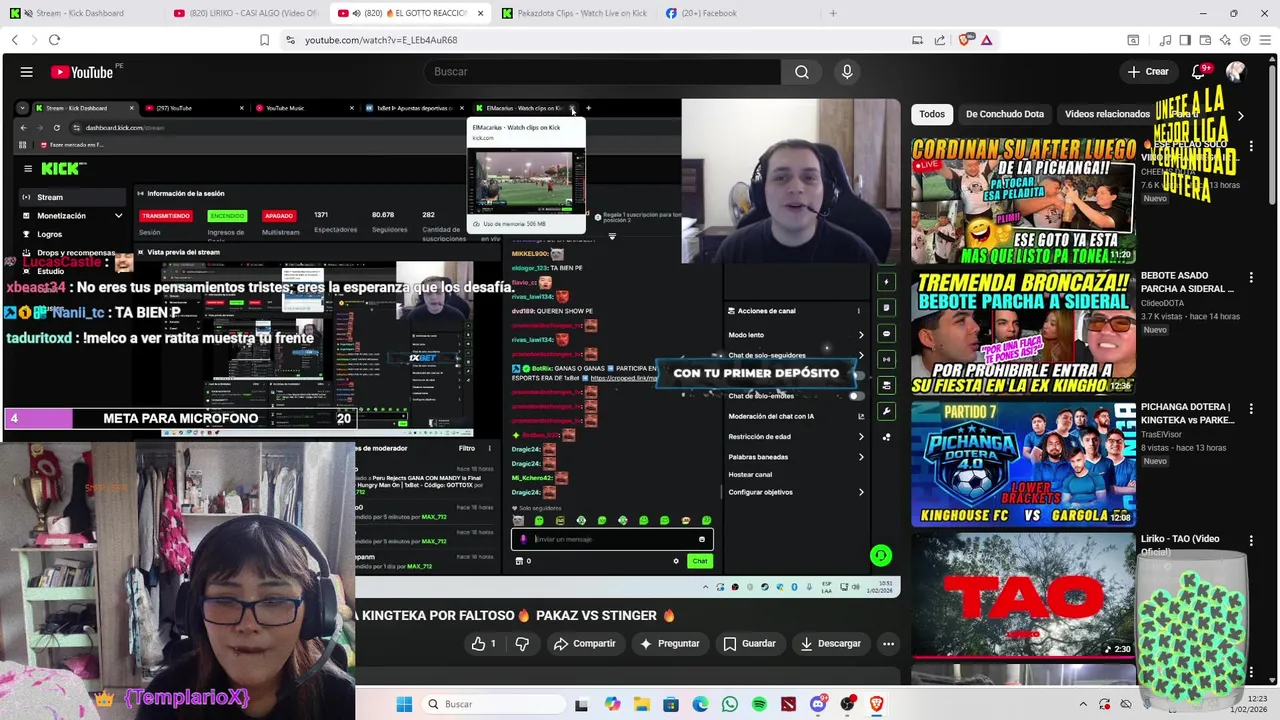Click the Preguntar button
1280x720 pixels.
point(669,644)
